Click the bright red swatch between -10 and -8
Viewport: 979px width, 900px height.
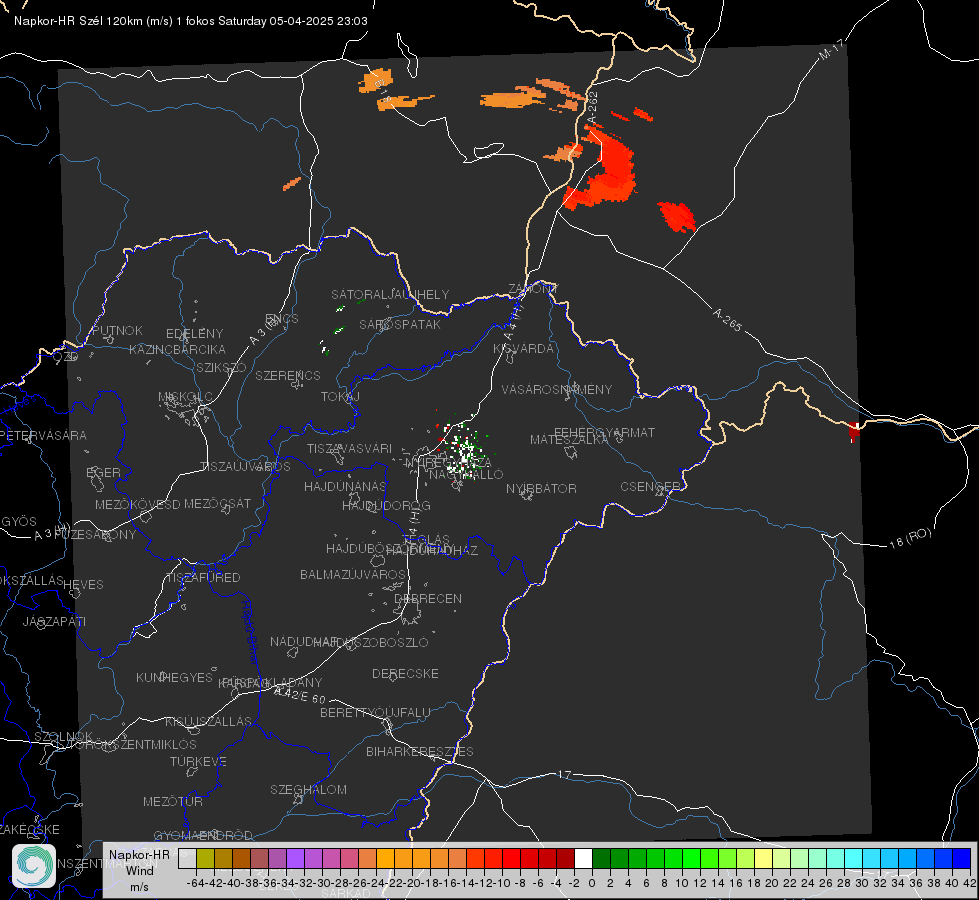(511, 859)
